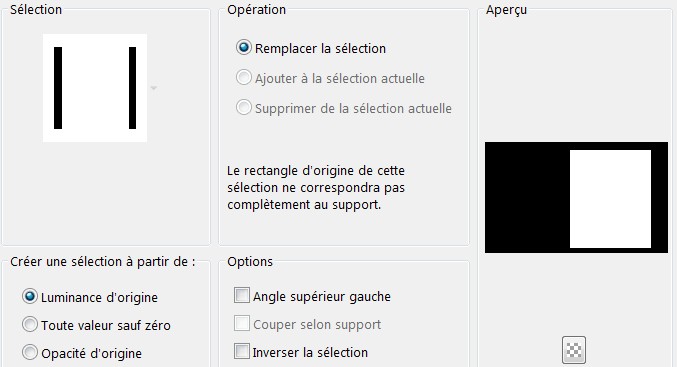Click the Opération group heading

click(x=256, y=9)
